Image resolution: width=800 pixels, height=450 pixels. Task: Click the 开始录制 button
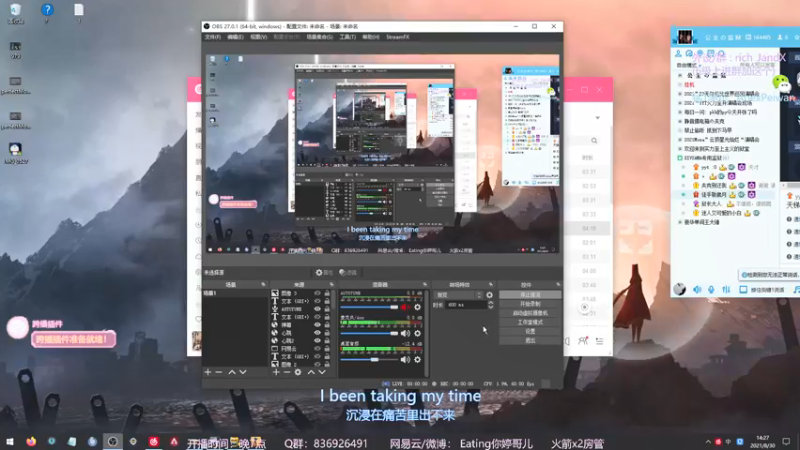530,304
